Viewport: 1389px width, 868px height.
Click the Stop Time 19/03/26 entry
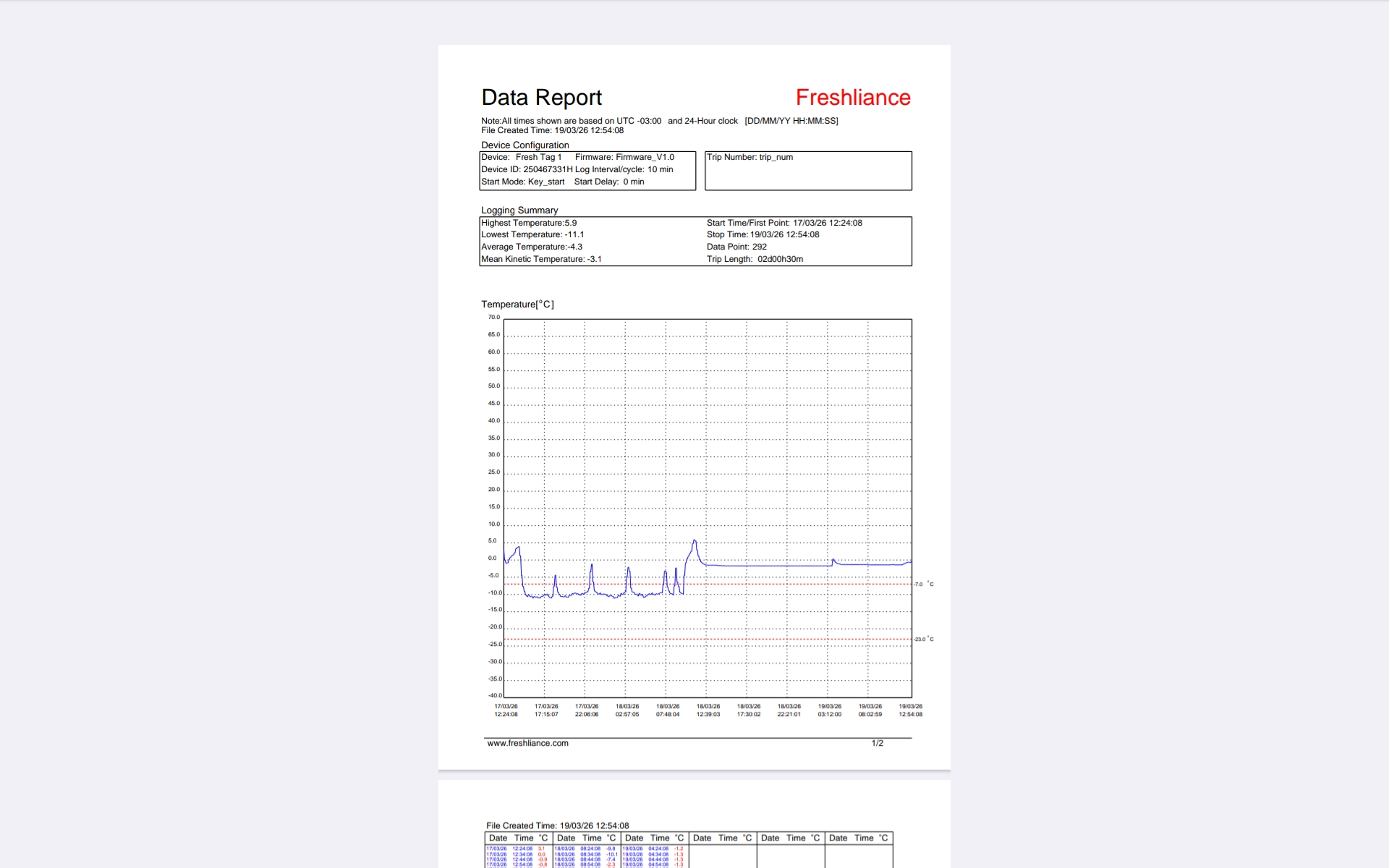[x=763, y=234]
